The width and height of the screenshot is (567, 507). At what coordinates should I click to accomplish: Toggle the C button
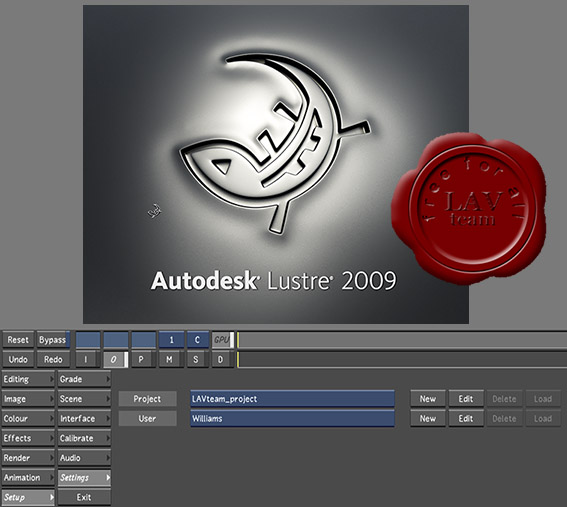click(197, 340)
